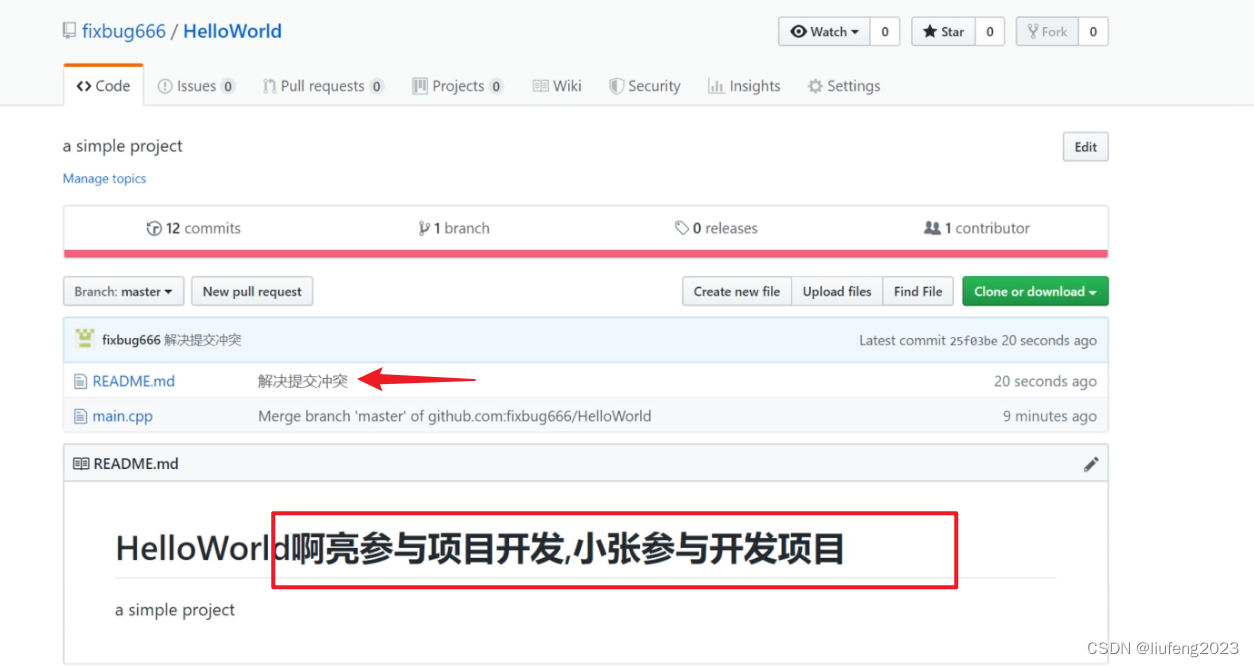Click the file icon beside main.cpp
Viewport: 1254px width, 667px height.
pos(81,416)
